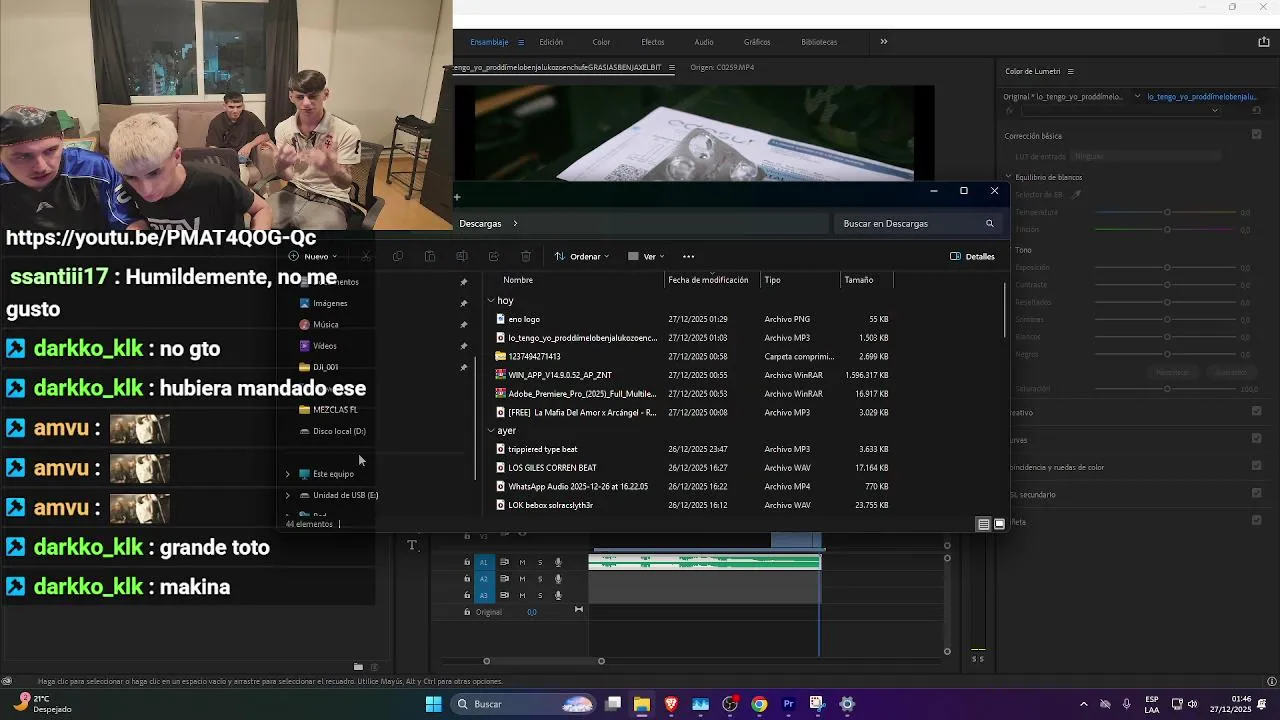Toggle color wheels section checkbox
The width and height of the screenshot is (1280, 720).
[x=1257, y=466]
